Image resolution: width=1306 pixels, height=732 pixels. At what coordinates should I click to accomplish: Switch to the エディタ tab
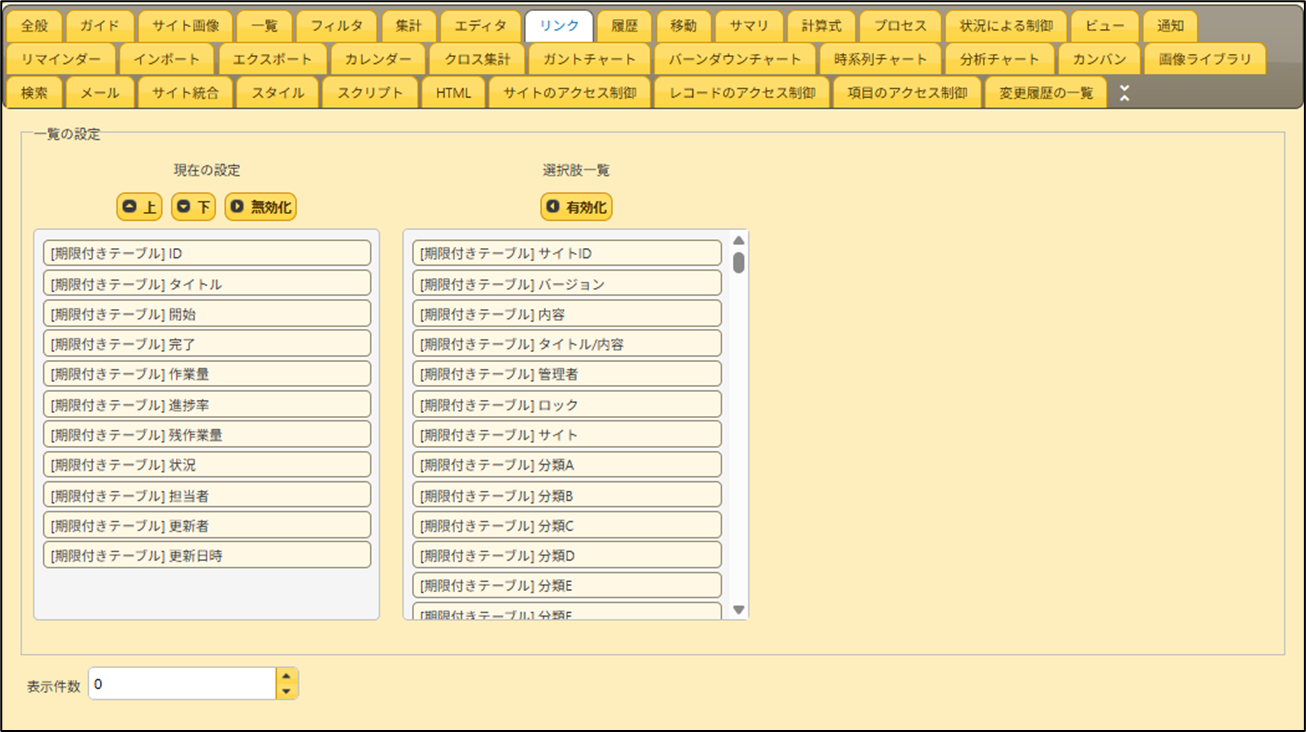(480, 26)
